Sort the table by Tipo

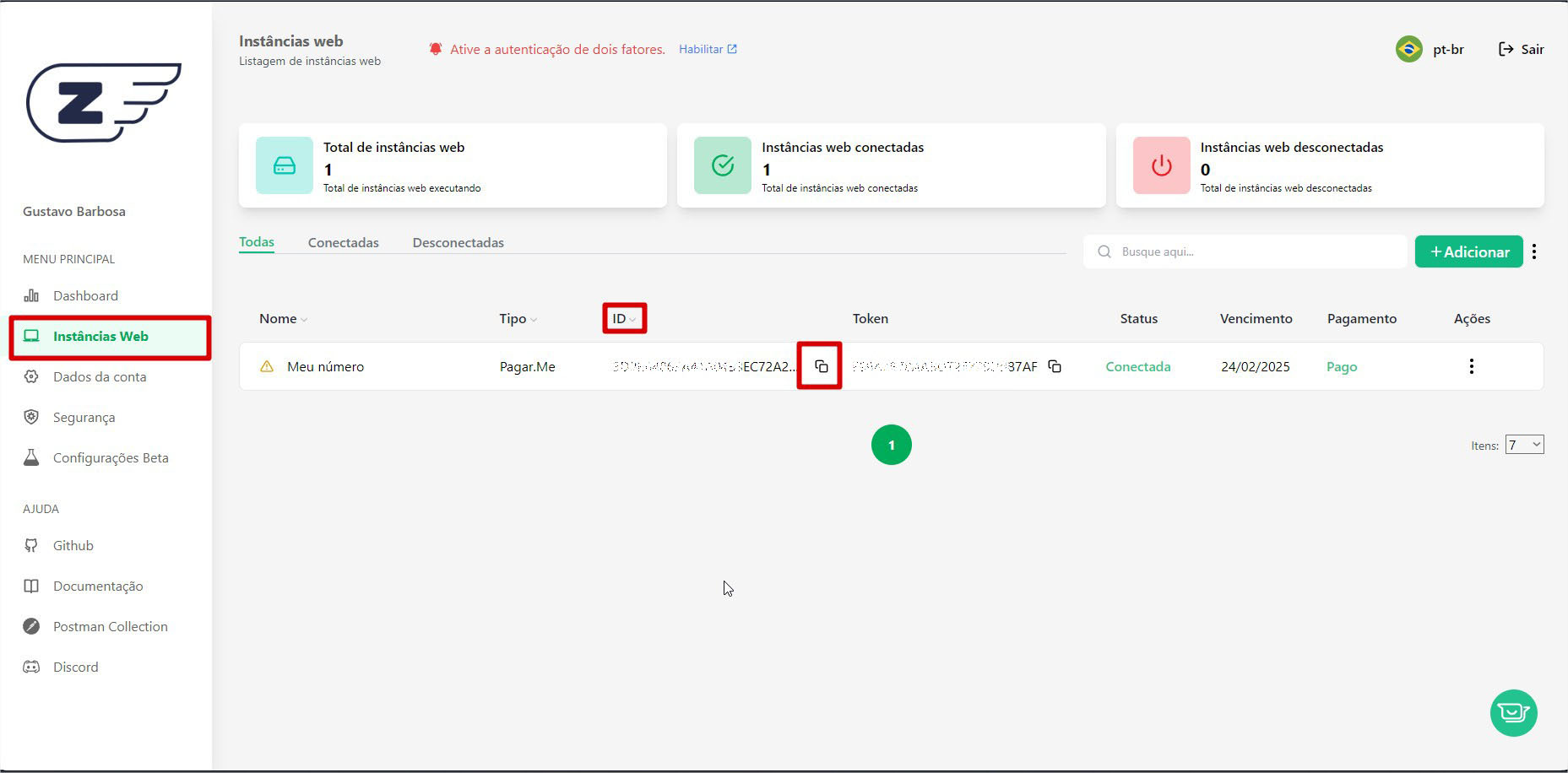point(518,318)
